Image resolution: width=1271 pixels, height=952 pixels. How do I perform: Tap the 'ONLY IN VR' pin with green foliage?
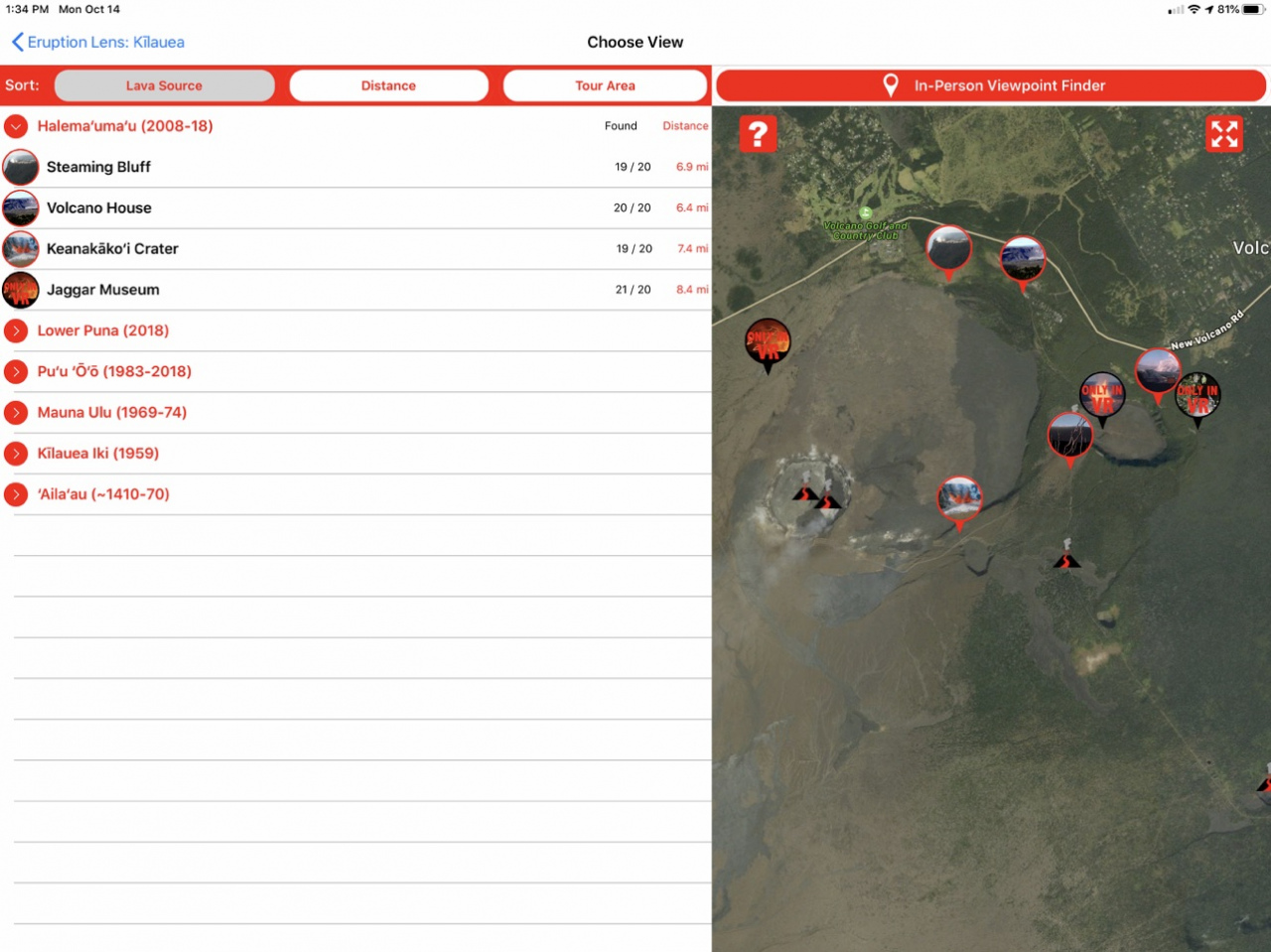[1198, 398]
